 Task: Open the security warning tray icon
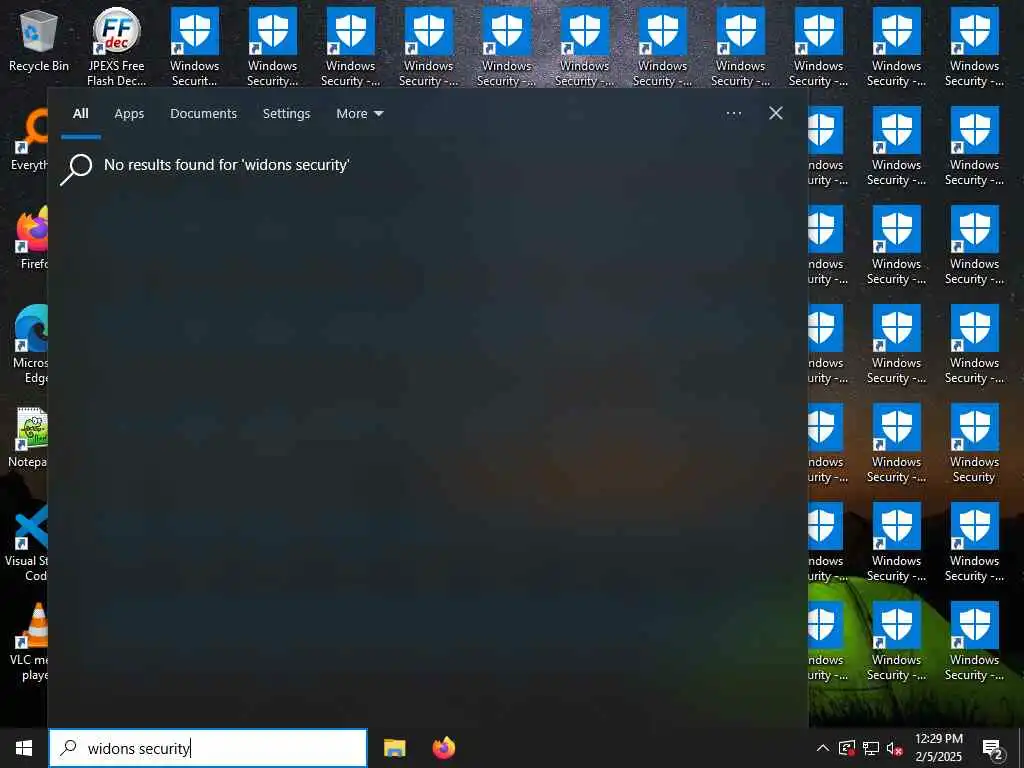(x=847, y=748)
